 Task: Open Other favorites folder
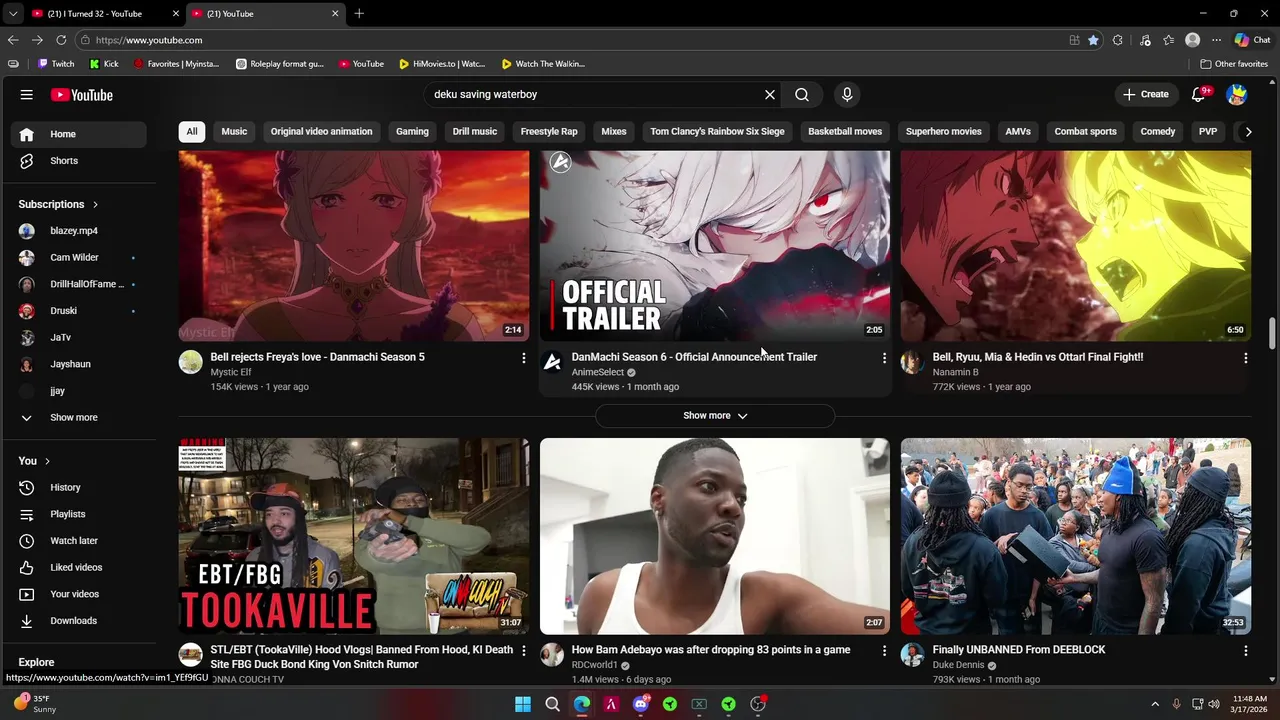(x=1235, y=64)
